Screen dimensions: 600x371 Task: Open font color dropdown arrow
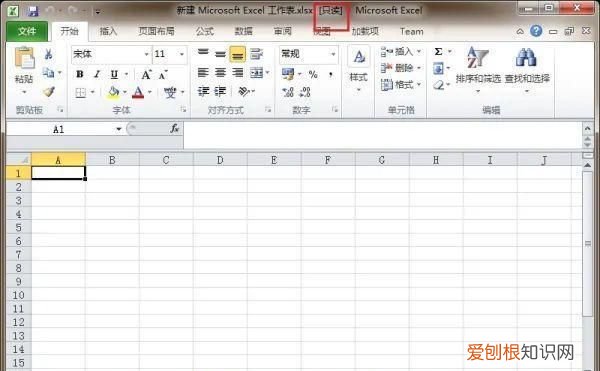pyautogui.click(x=150, y=92)
